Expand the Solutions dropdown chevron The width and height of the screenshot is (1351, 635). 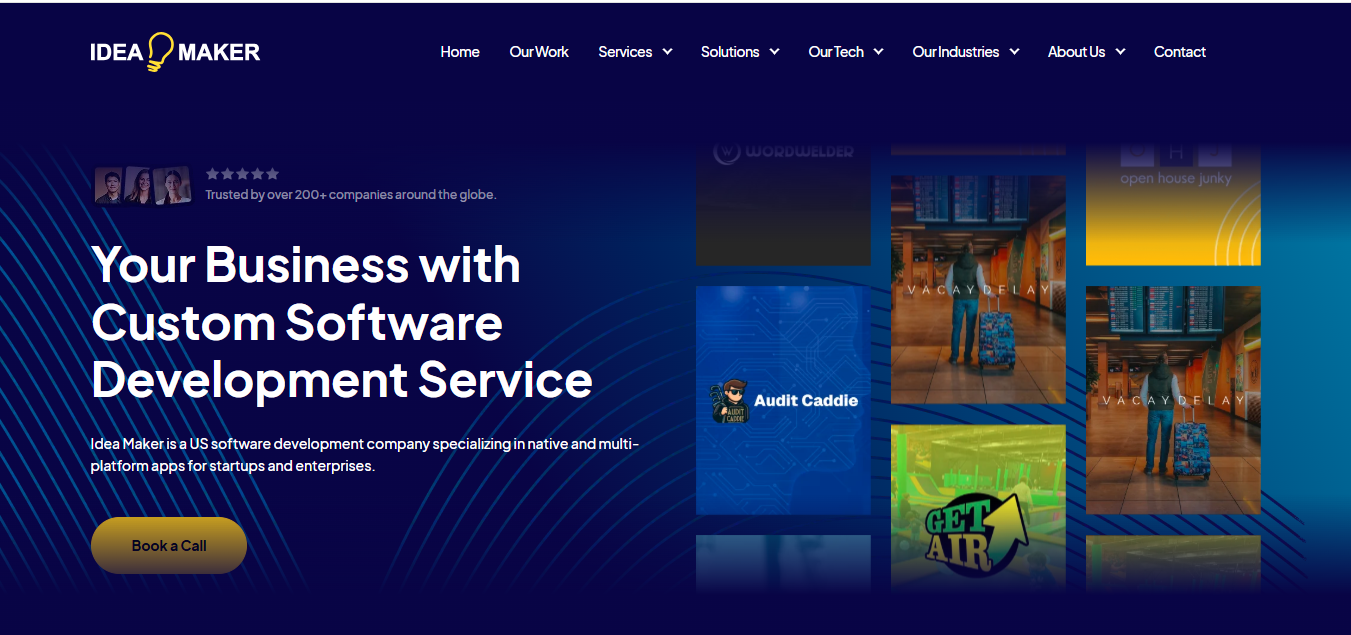pos(774,52)
